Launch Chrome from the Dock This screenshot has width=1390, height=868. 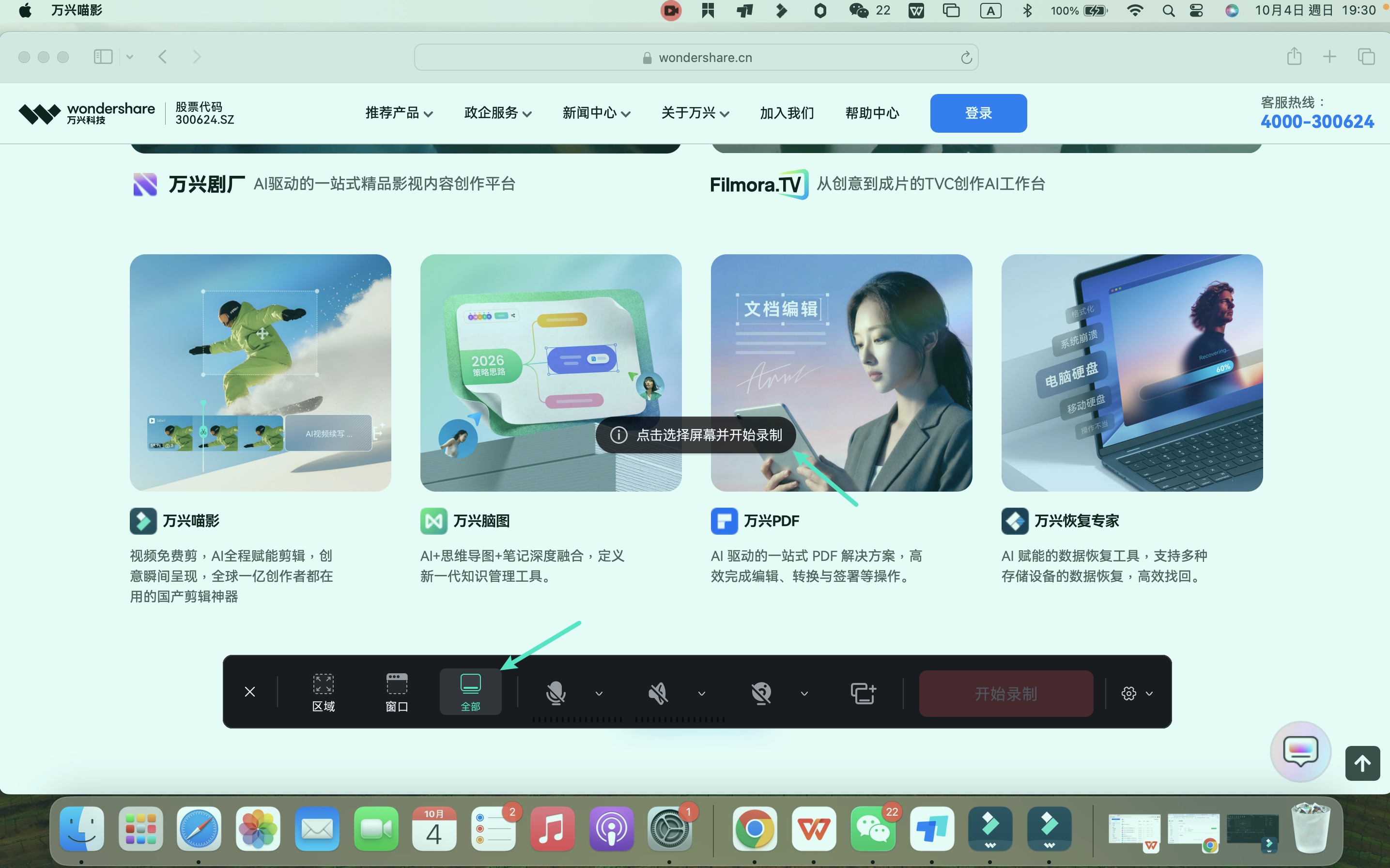click(755, 828)
